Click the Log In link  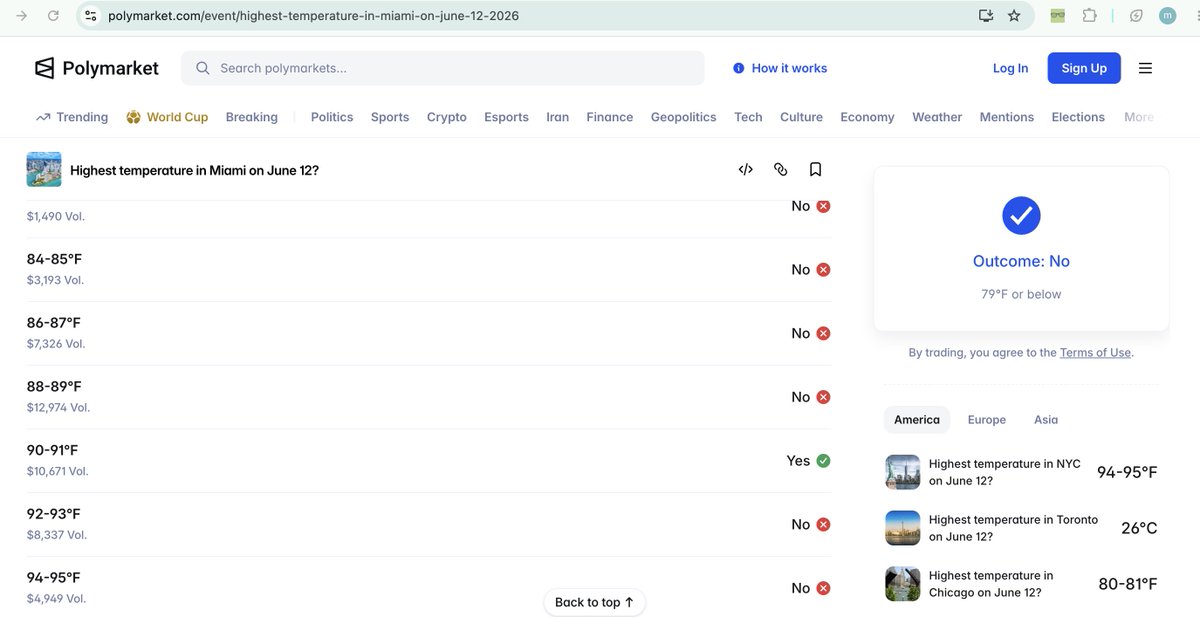click(1010, 68)
